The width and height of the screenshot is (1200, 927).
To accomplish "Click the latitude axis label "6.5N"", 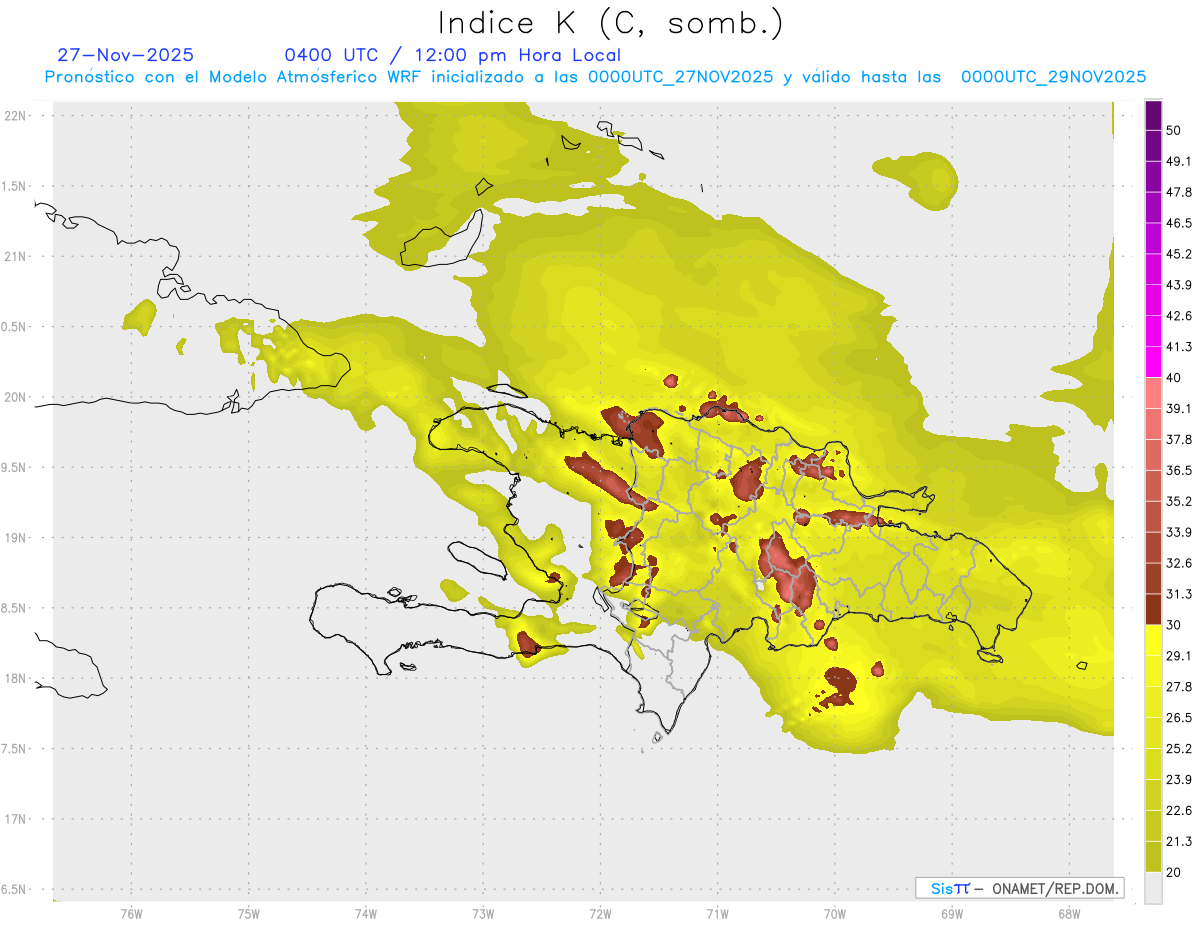I will pyautogui.click(x=14, y=889).
